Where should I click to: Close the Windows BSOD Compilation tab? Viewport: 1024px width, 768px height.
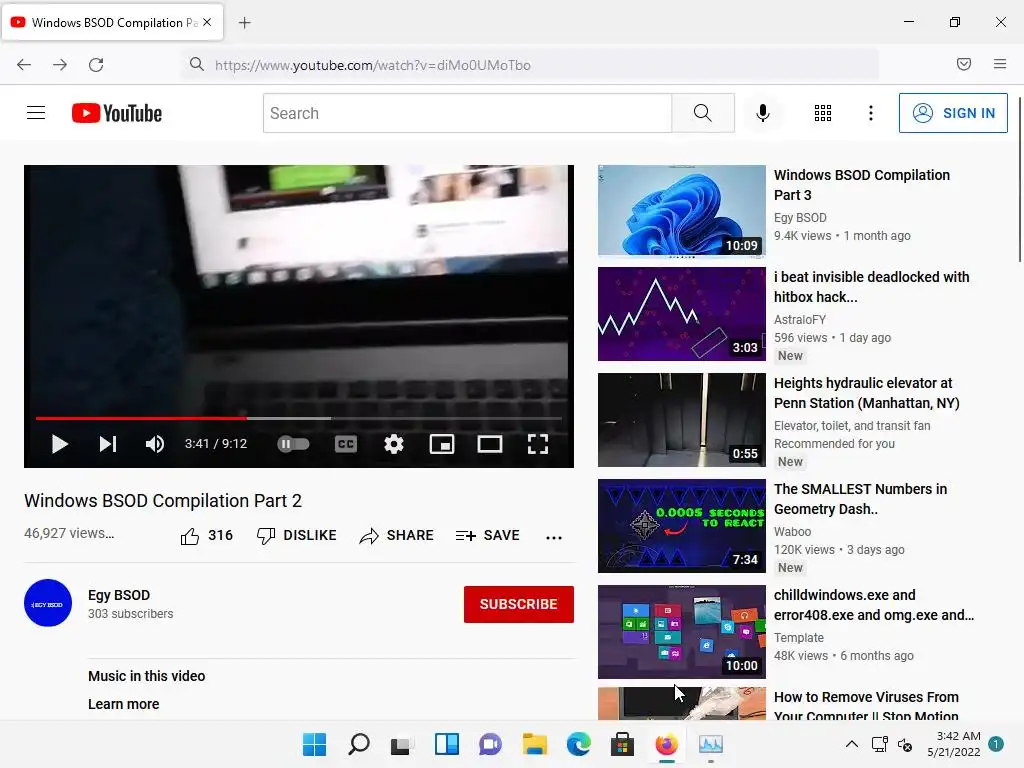pos(207,22)
